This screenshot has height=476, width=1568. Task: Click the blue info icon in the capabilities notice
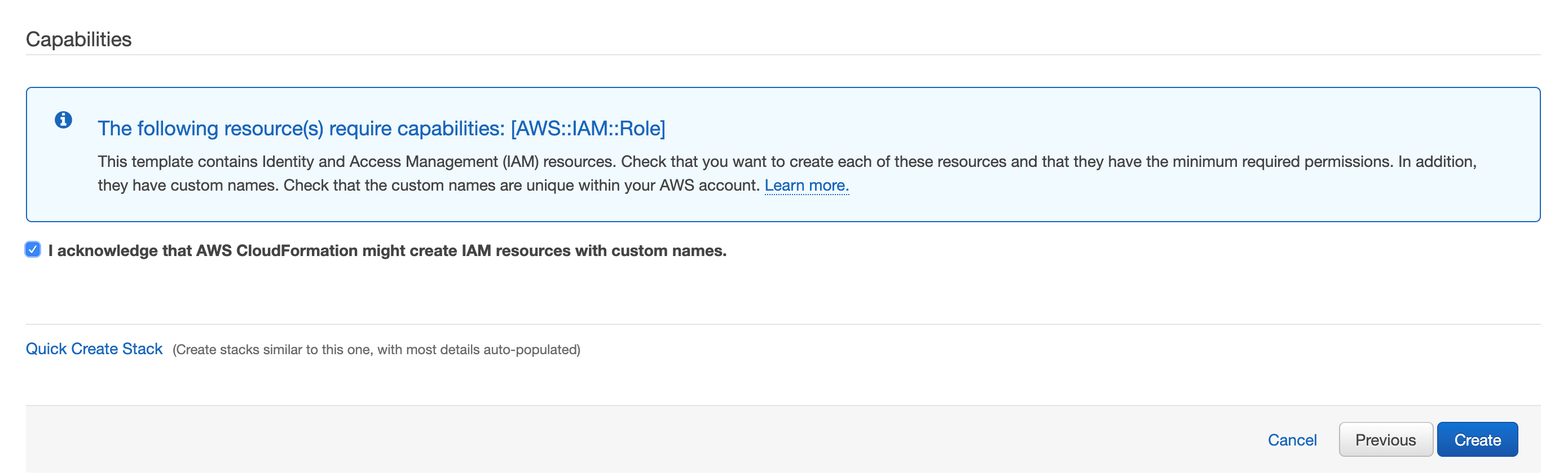coord(63,120)
